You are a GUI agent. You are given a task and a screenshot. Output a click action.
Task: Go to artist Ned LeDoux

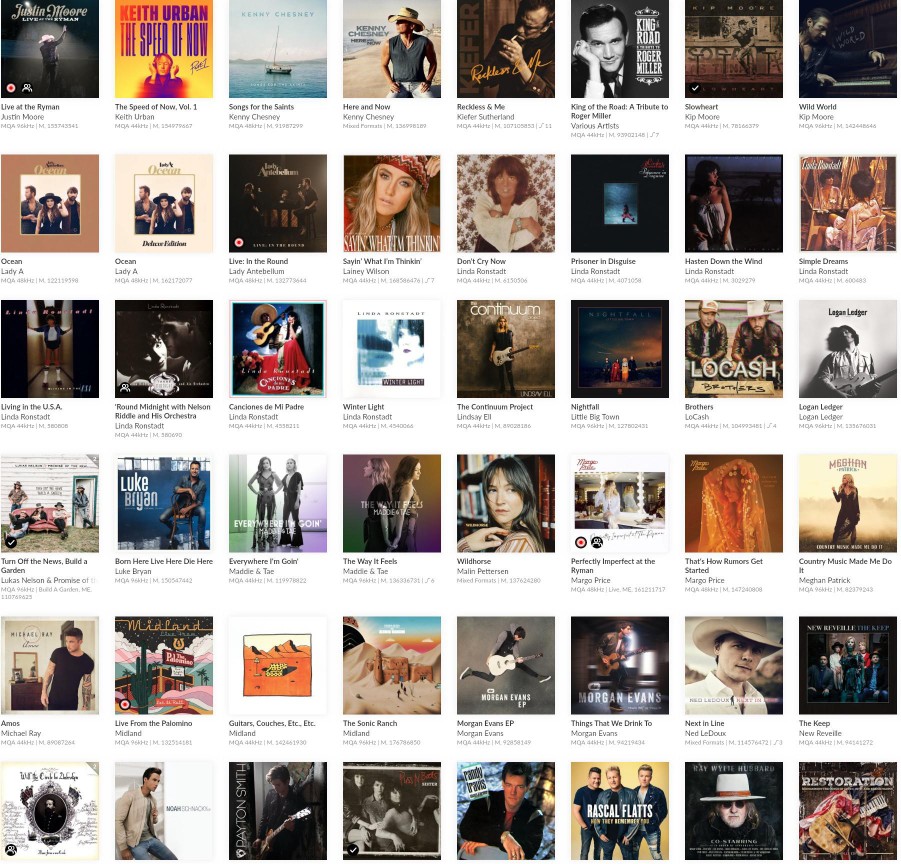pos(705,734)
